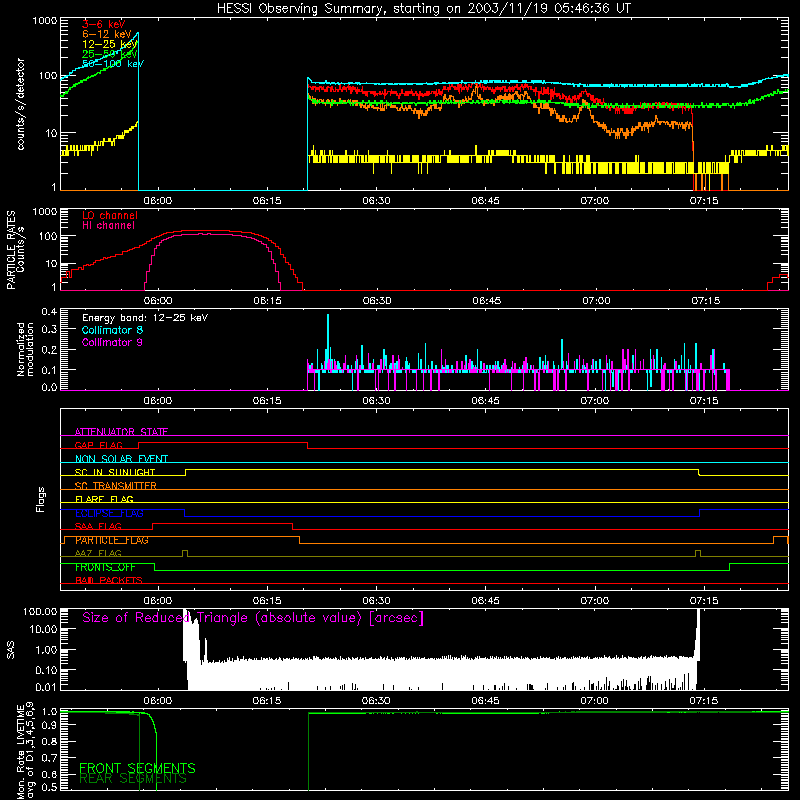Image resolution: width=800 pixels, height=800 pixels.
Task: Click 06:00 under the particle rates panel
Action: (x=158, y=301)
